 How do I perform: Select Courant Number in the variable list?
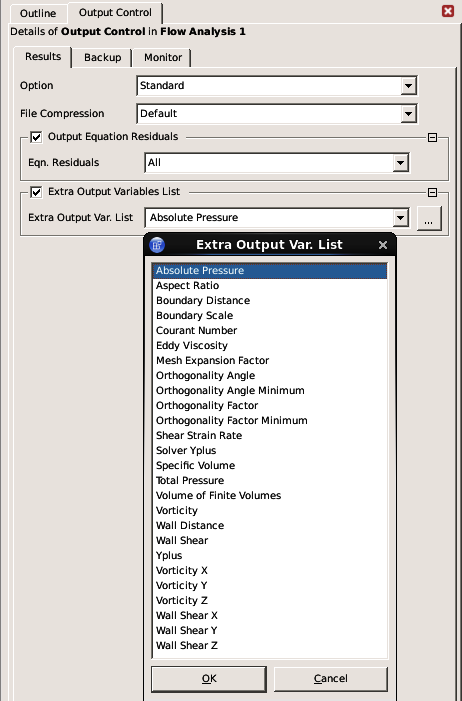(x=270, y=330)
